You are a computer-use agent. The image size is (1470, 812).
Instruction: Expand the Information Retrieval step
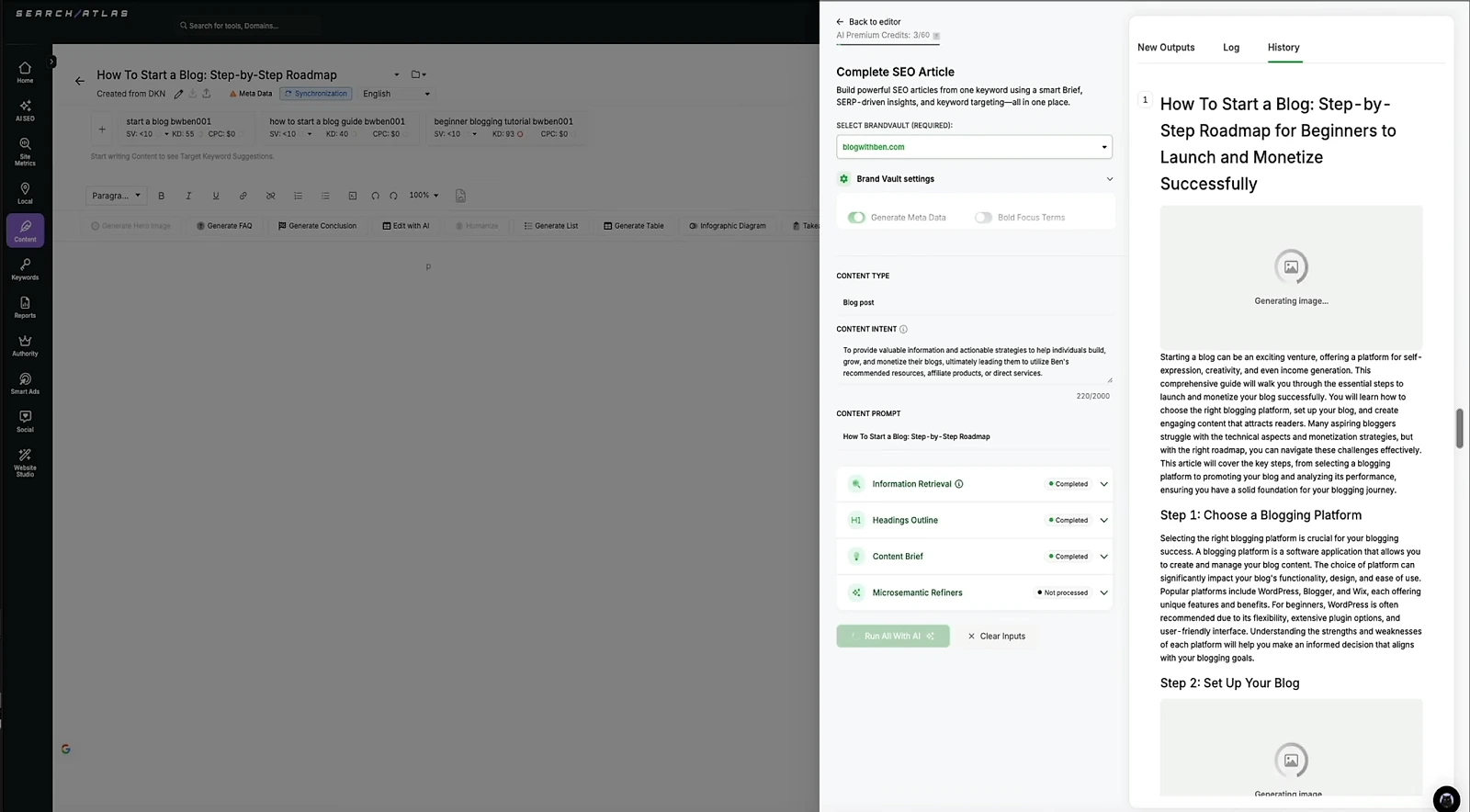coord(1104,484)
